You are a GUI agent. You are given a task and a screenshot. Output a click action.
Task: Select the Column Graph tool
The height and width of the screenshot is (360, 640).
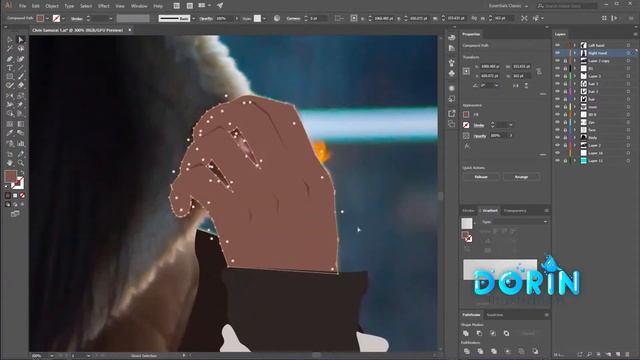pos(20,143)
